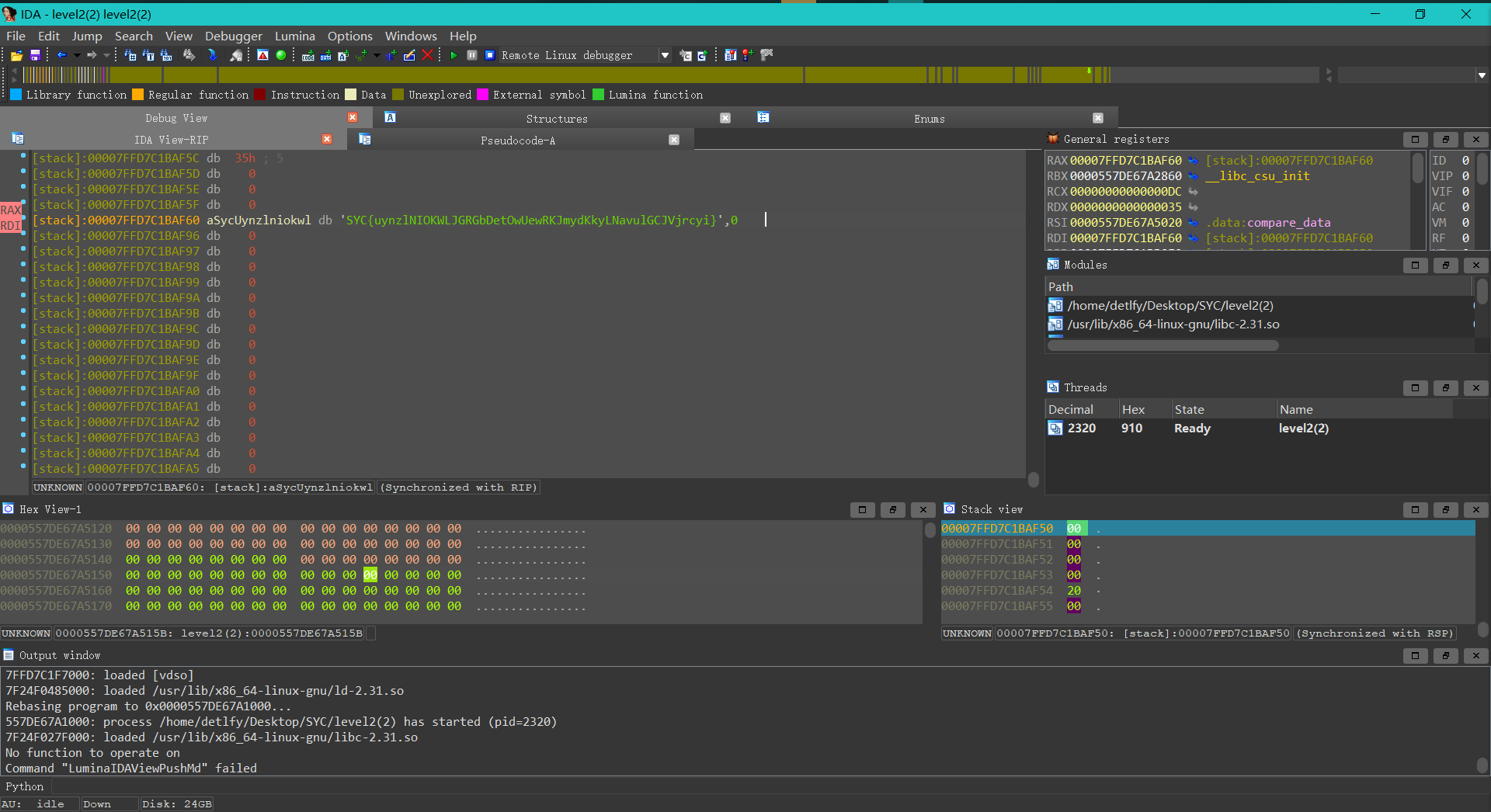This screenshot has width=1491, height=812.
Task: Open the forward-history dropdown arrow
Action: click(106, 55)
